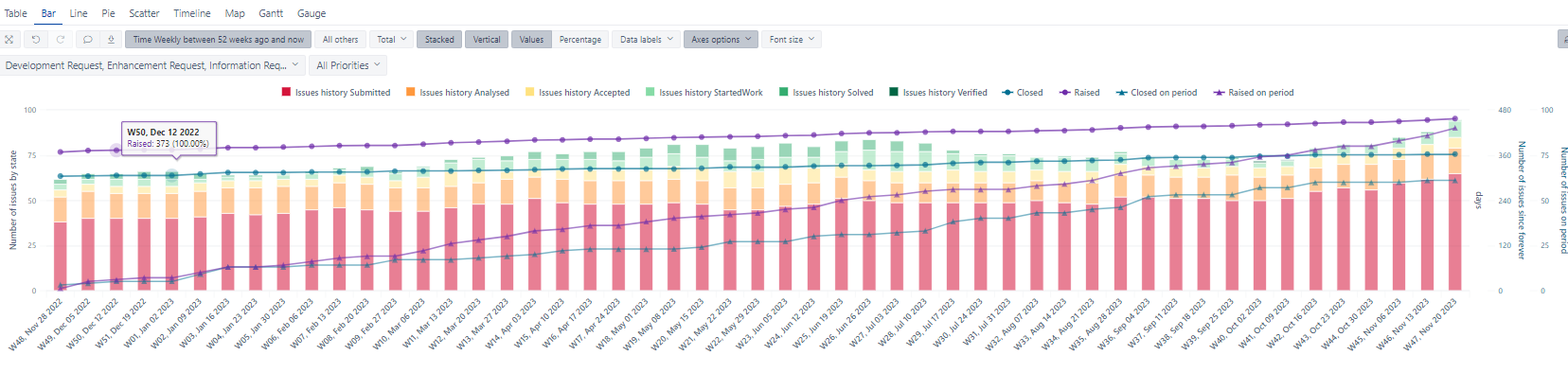Click the W47, Nov 20 2023 axis label
Image resolution: width=1568 pixels, height=373 pixels.
click(1431, 325)
